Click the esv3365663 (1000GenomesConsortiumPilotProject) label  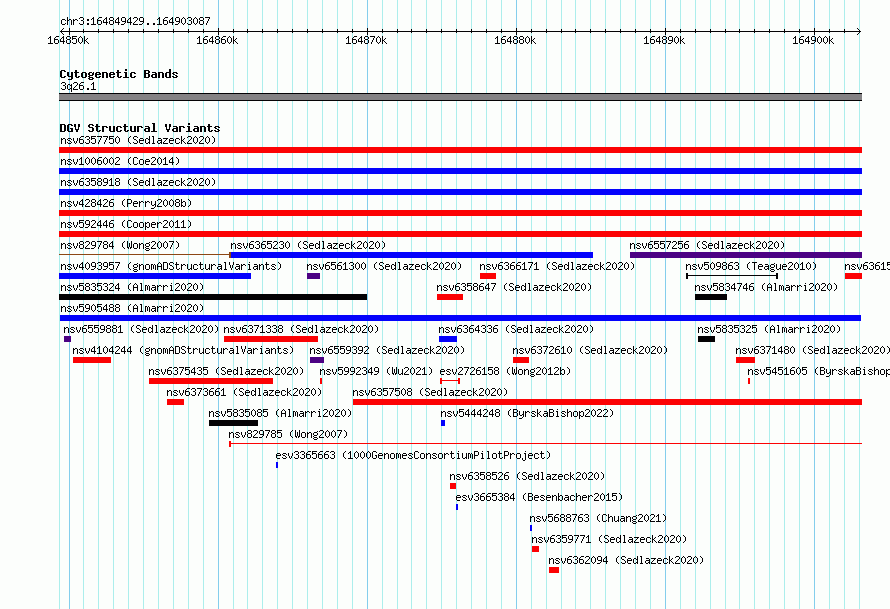[x=413, y=455]
